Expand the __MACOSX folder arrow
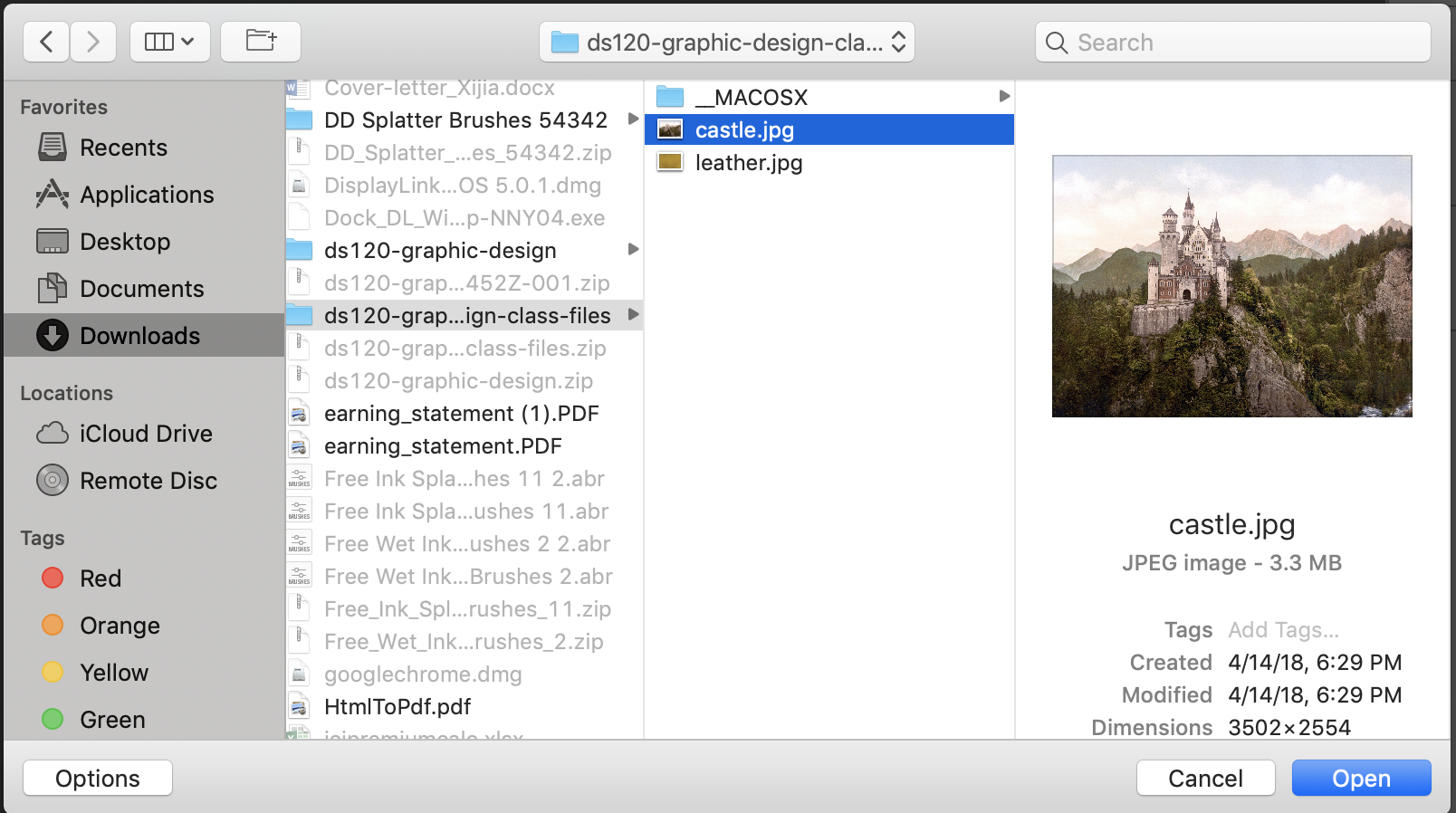 [x=1003, y=96]
